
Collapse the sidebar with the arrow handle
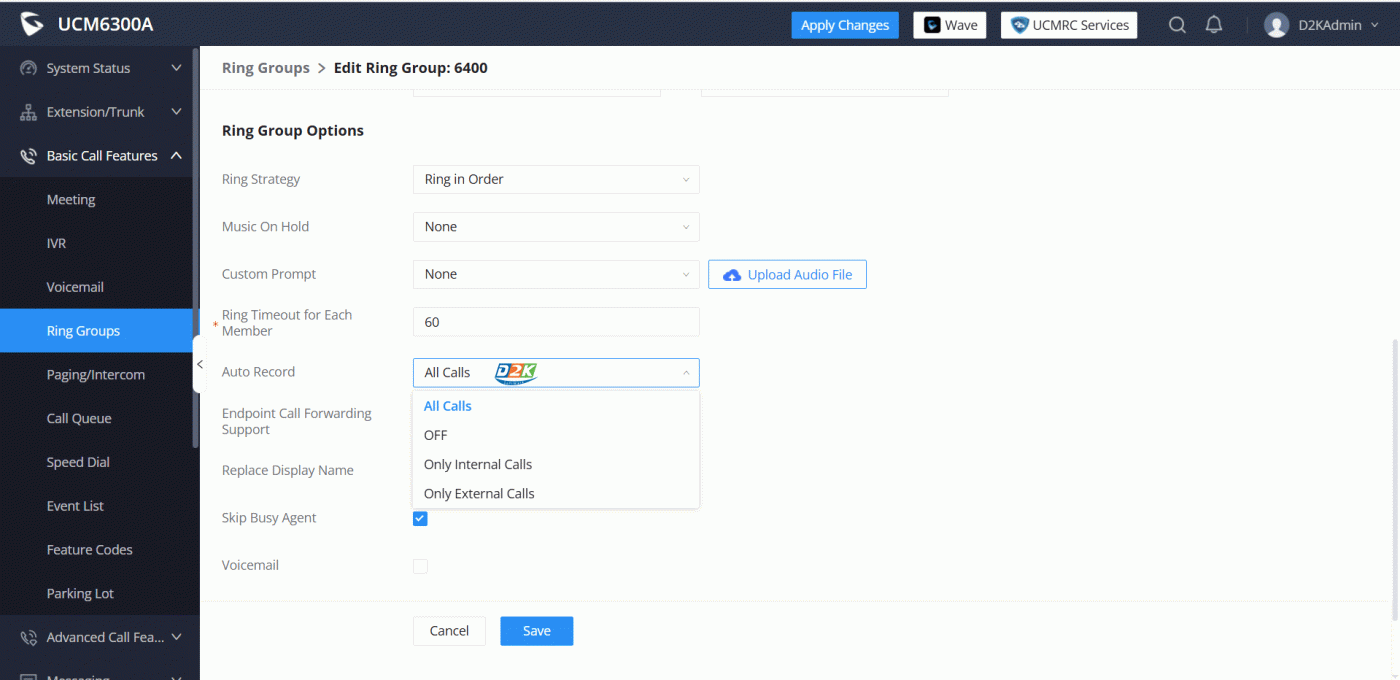[200, 365]
